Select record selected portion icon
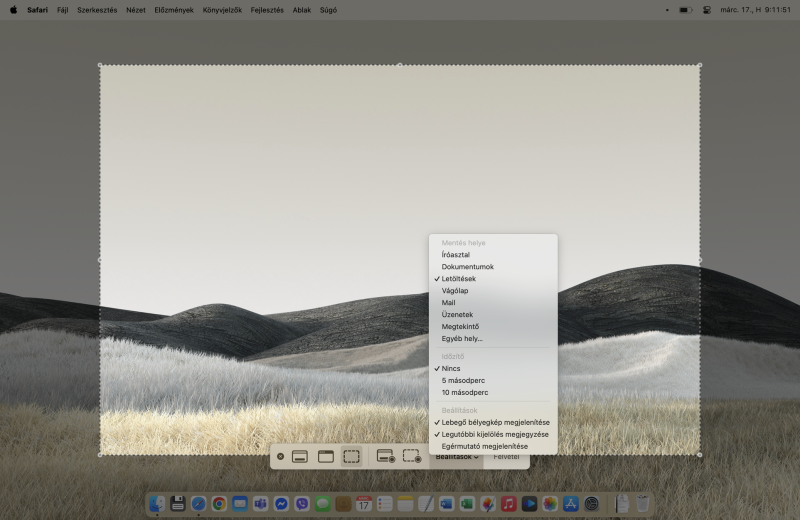 412,456
